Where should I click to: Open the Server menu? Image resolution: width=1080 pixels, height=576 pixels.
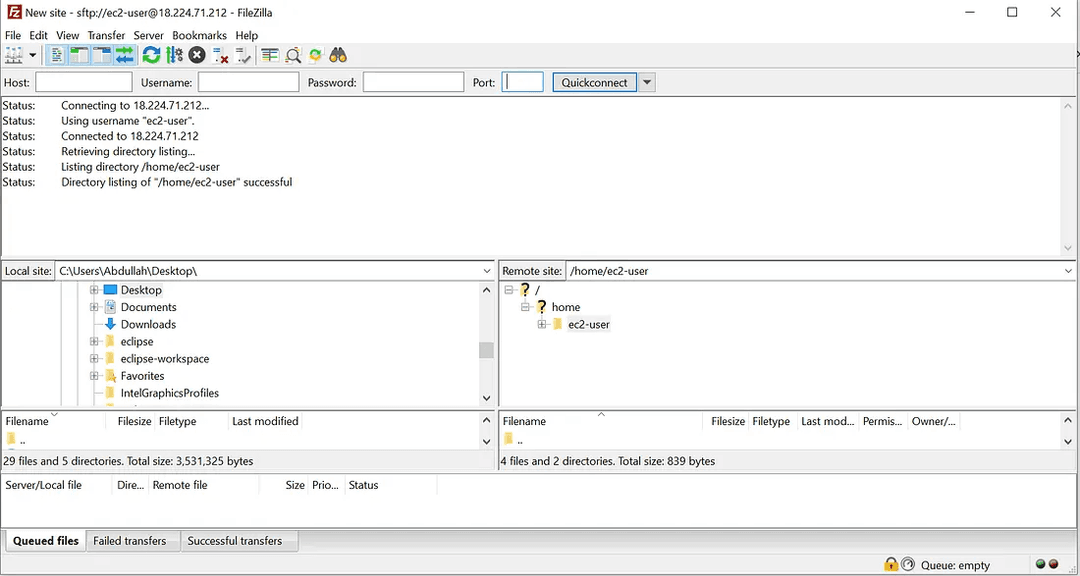149,35
